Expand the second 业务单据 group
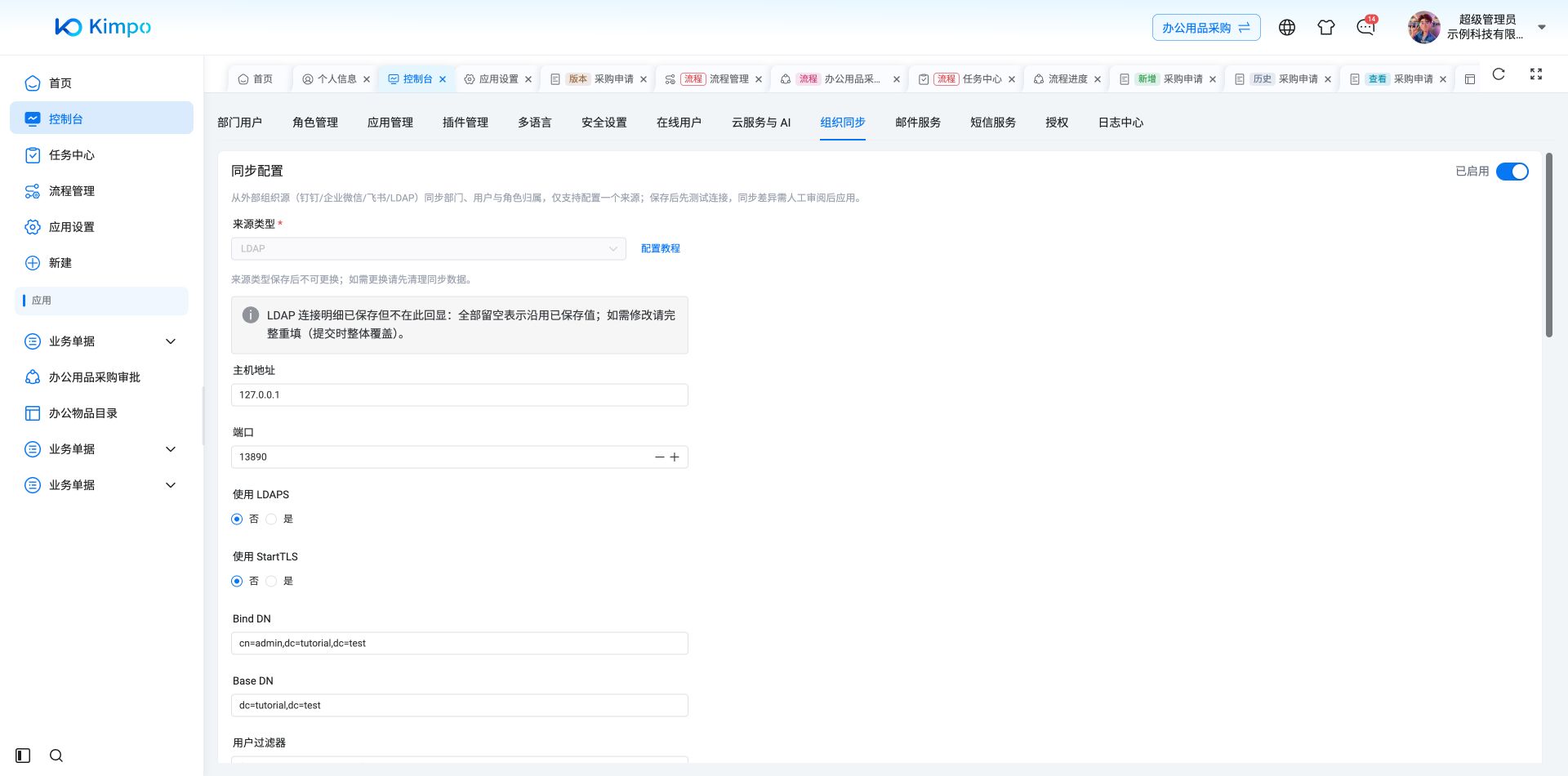 (x=101, y=448)
